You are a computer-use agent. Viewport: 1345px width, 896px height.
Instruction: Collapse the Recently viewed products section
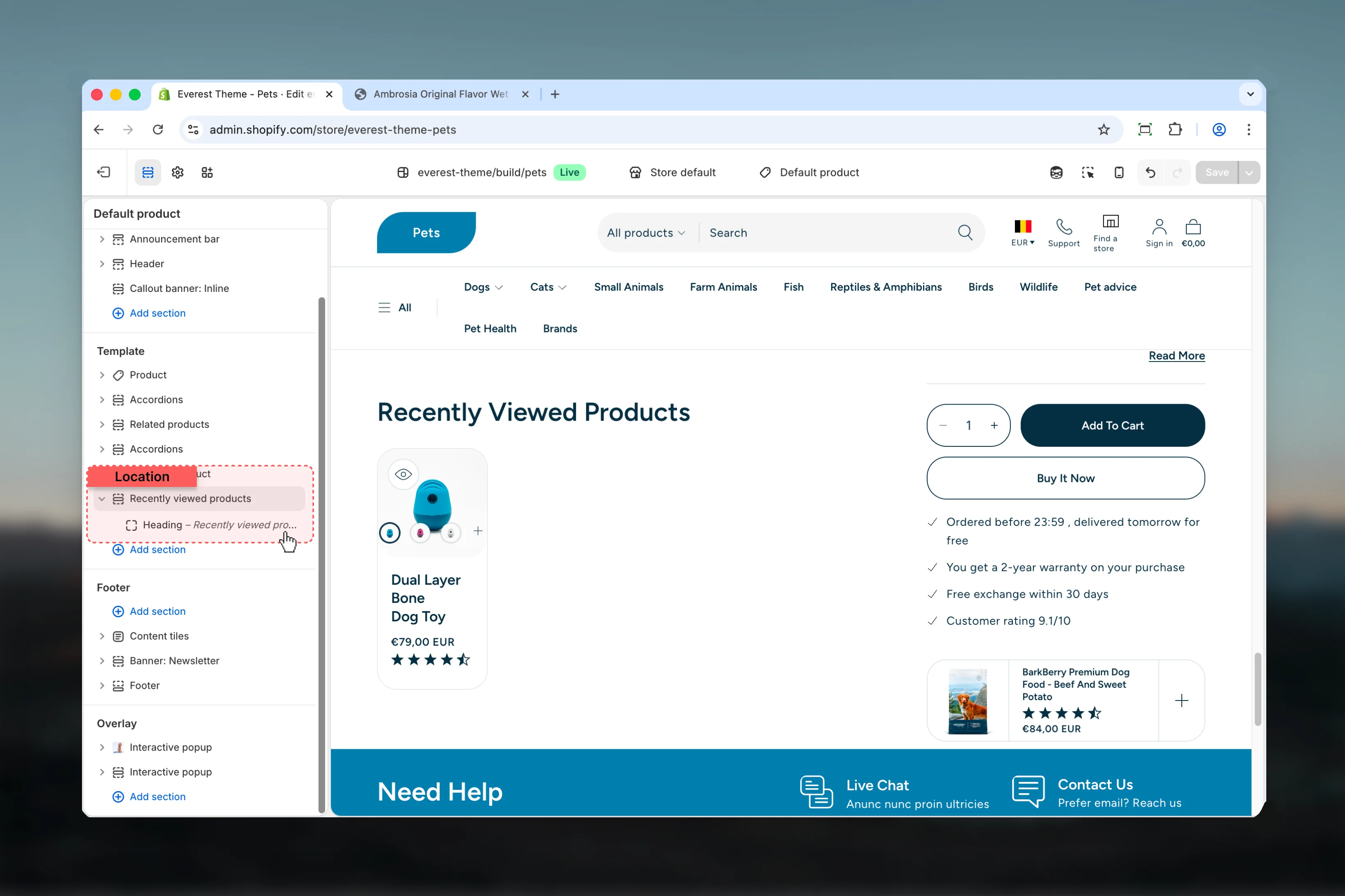102,498
